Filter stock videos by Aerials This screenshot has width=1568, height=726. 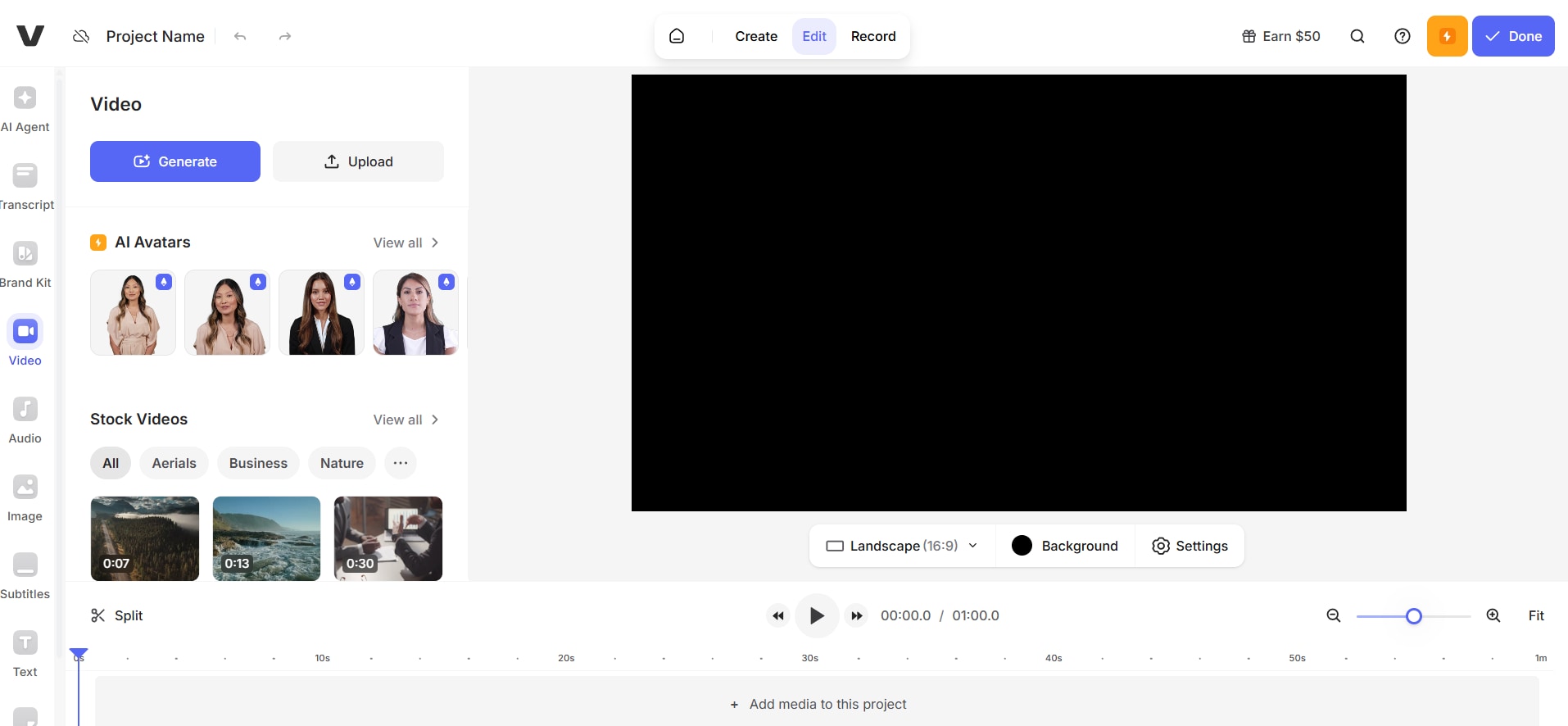tap(174, 463)
